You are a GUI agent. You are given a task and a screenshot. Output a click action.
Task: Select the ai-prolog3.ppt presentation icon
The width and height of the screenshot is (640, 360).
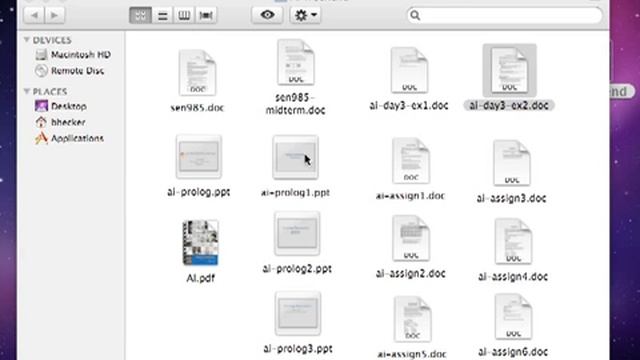(x=298, y=313)
